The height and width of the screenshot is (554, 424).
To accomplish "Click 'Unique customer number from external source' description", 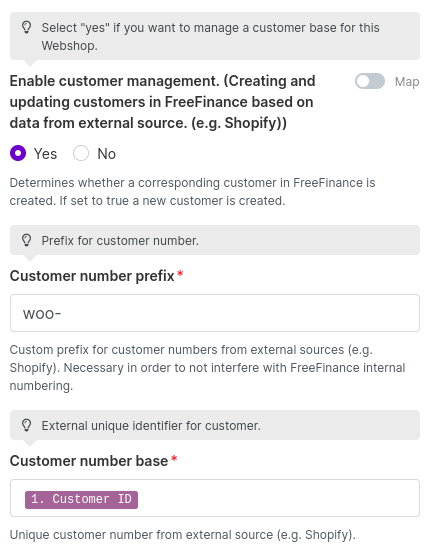I will pos(182,535).
